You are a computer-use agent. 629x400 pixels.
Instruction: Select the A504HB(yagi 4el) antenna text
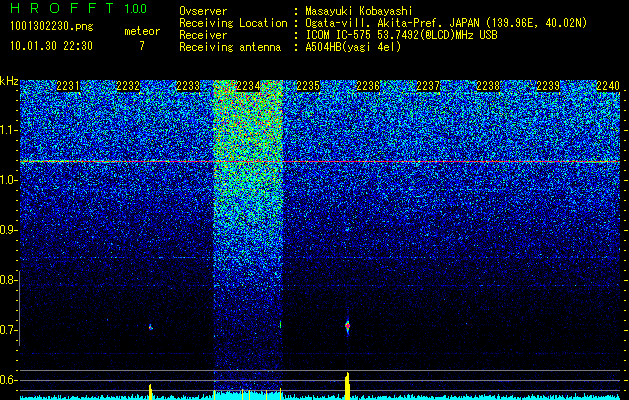[353, 47]
